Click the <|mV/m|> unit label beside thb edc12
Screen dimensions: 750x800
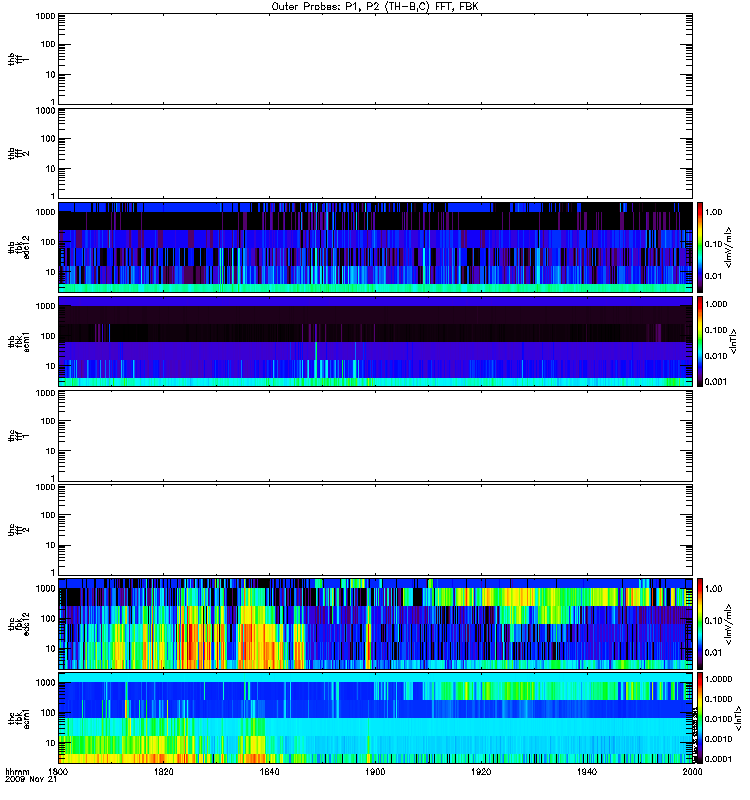(729, 247)
